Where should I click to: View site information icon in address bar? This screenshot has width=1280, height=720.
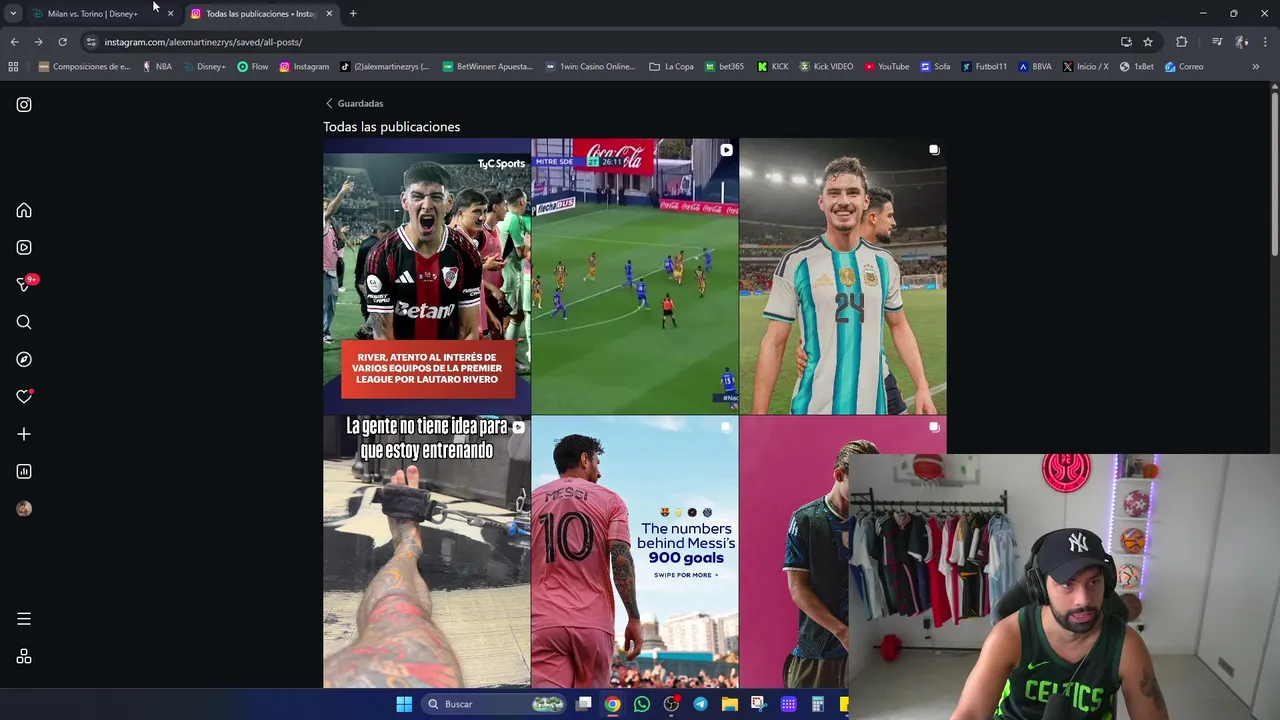[91, 42]
